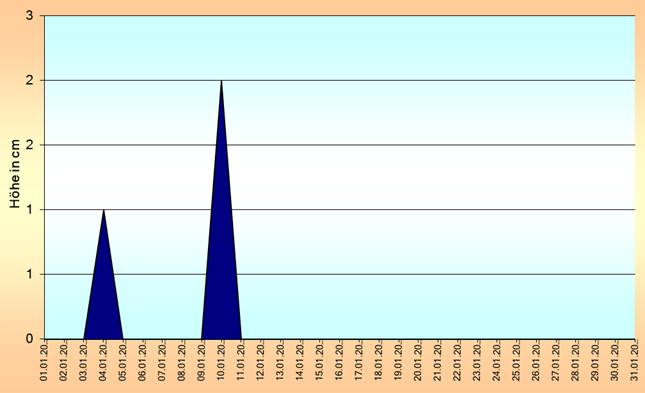Image resolution: width=645 pixels, height=393 pixels.
Task: Click the date label "01.01.20"
Action: (44, 362)
